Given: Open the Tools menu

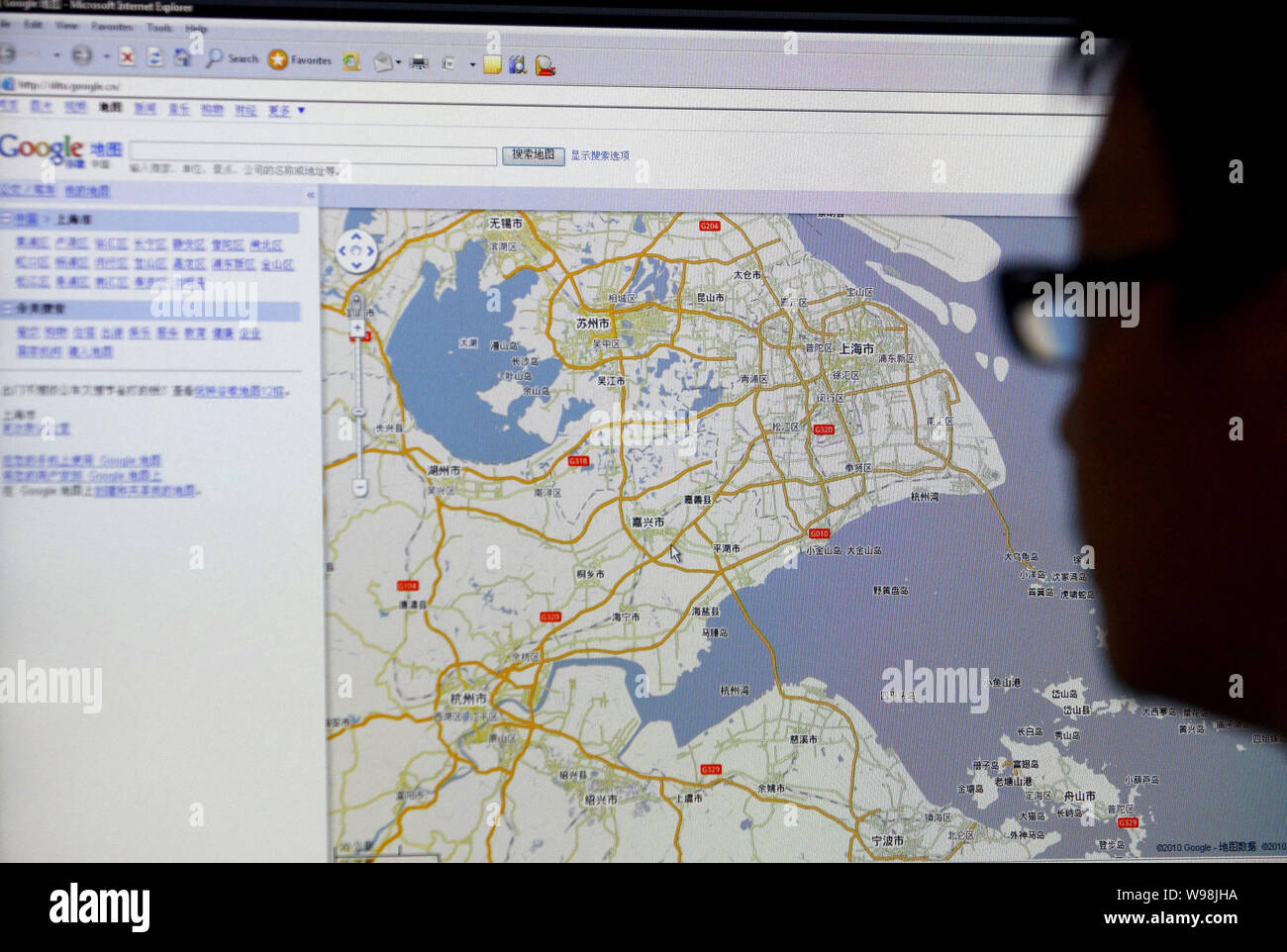Looking at the screenshot, I should point(159,27).
